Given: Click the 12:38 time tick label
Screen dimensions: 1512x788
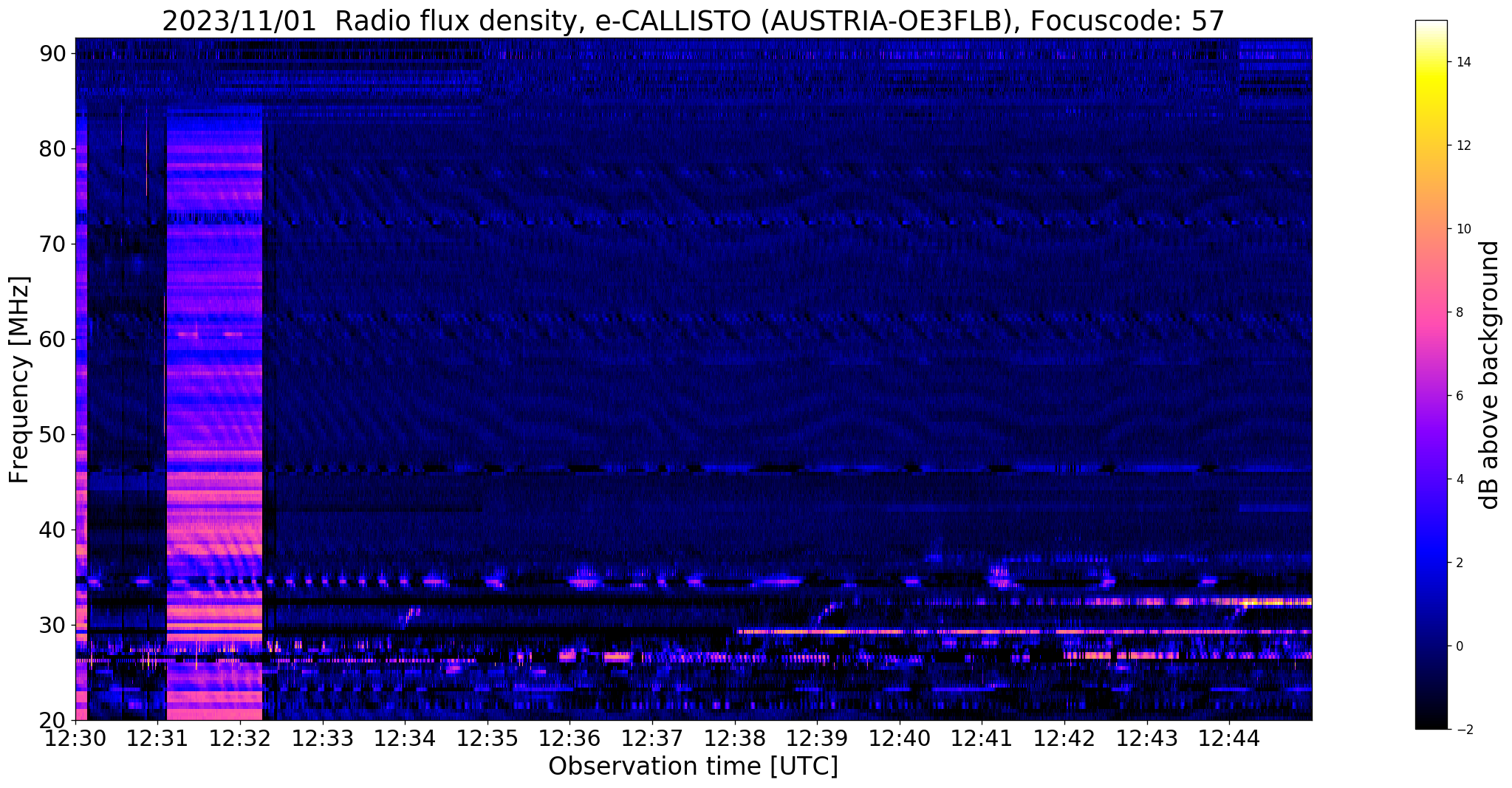Looking at the screenshot, I should point(735,738).
